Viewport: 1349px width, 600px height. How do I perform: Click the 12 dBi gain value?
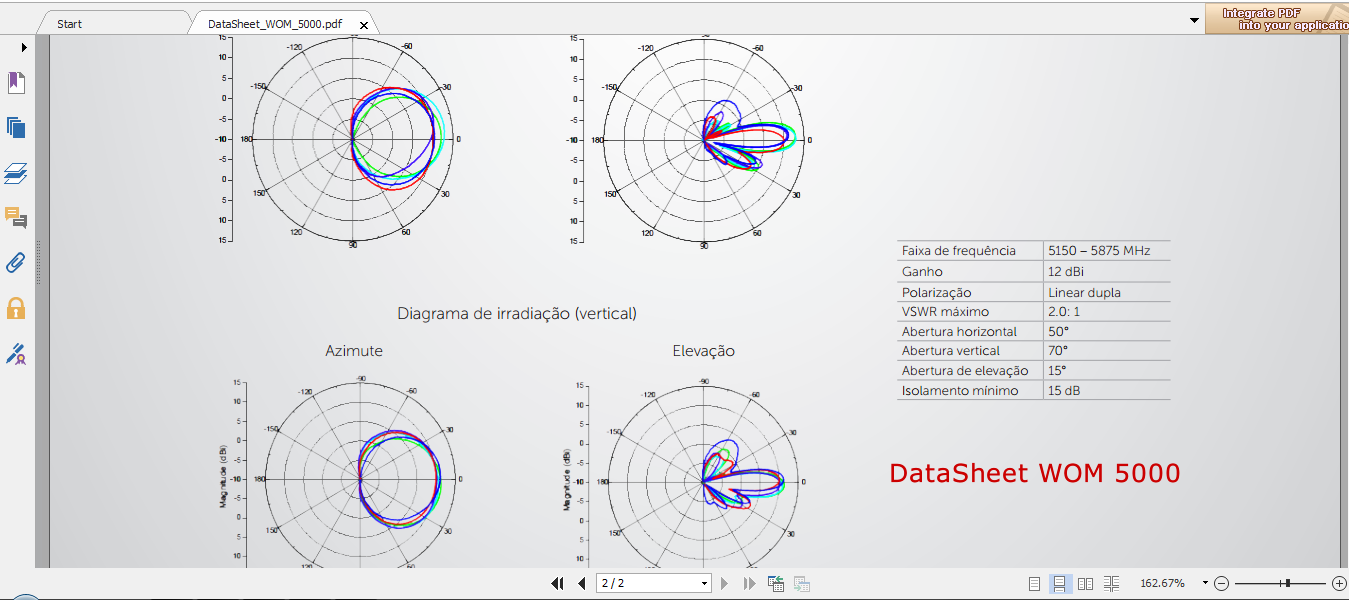point(1066,272)
